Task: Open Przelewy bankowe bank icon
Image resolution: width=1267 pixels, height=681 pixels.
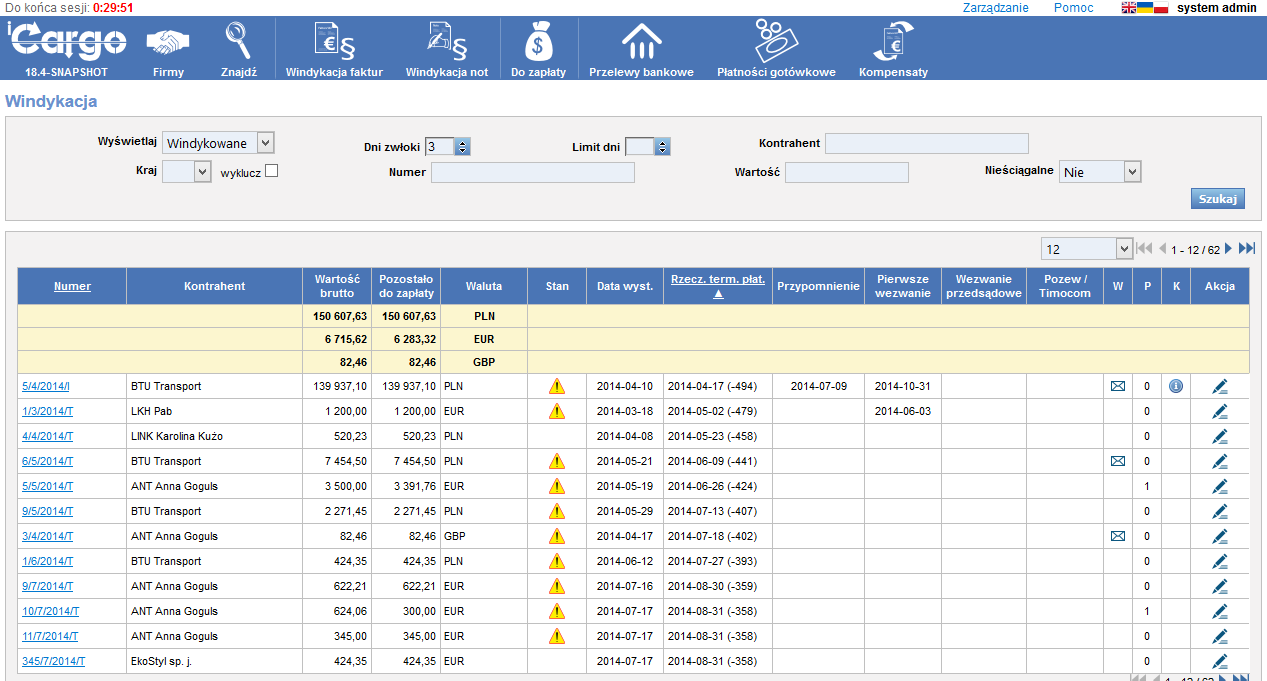Action: coord(641,43)
